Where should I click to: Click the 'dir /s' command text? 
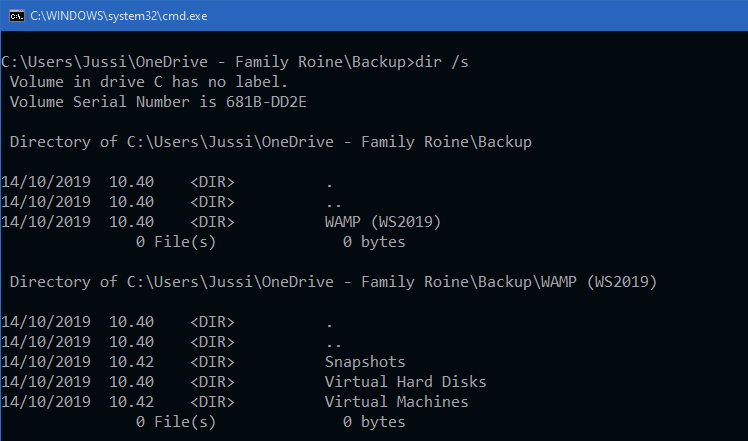pyautogui.click(x=442, y=62)
